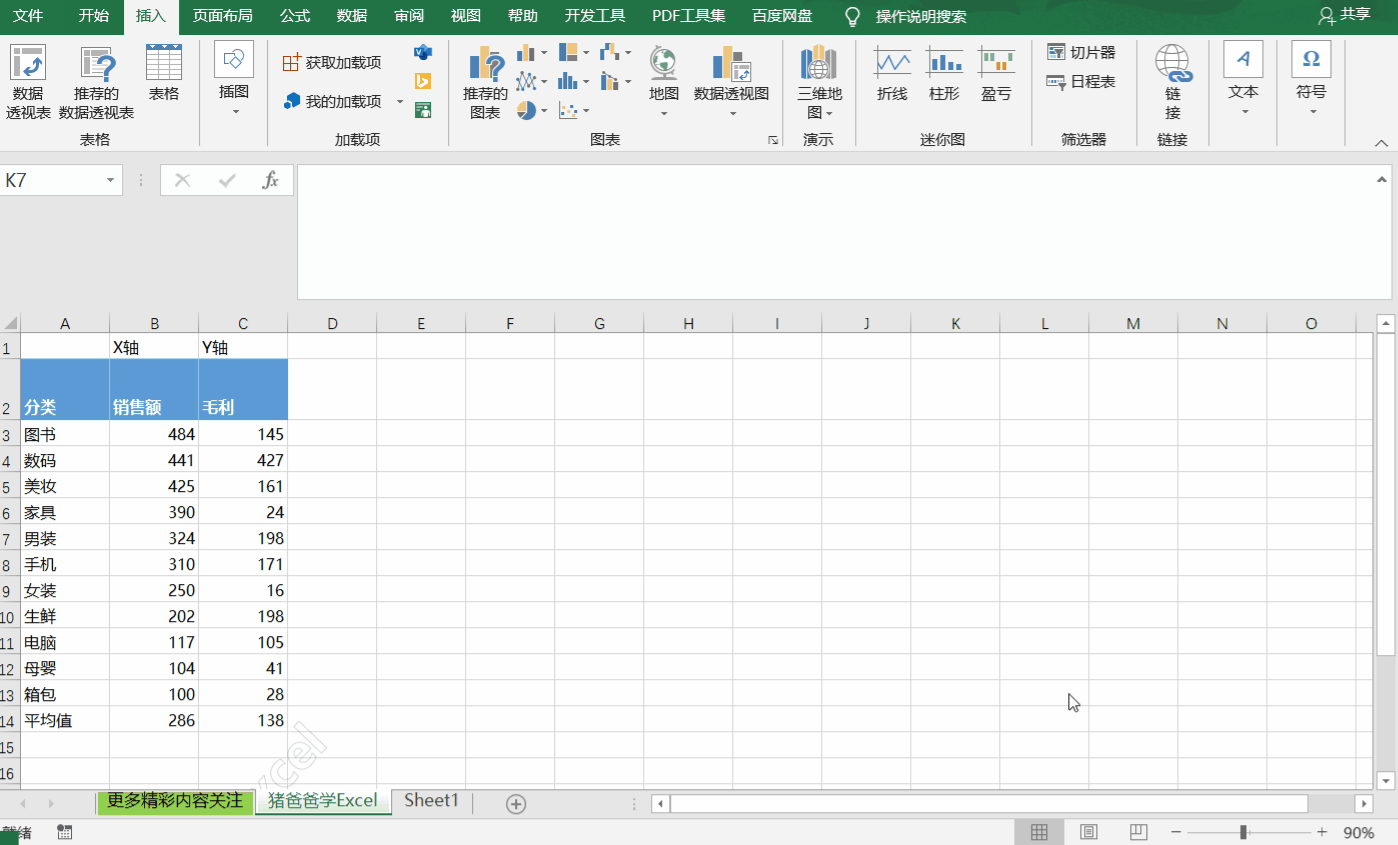Open the pie chart dropdown arrow
Viewport: 1398px width, 845px height.
pos(546,111)
